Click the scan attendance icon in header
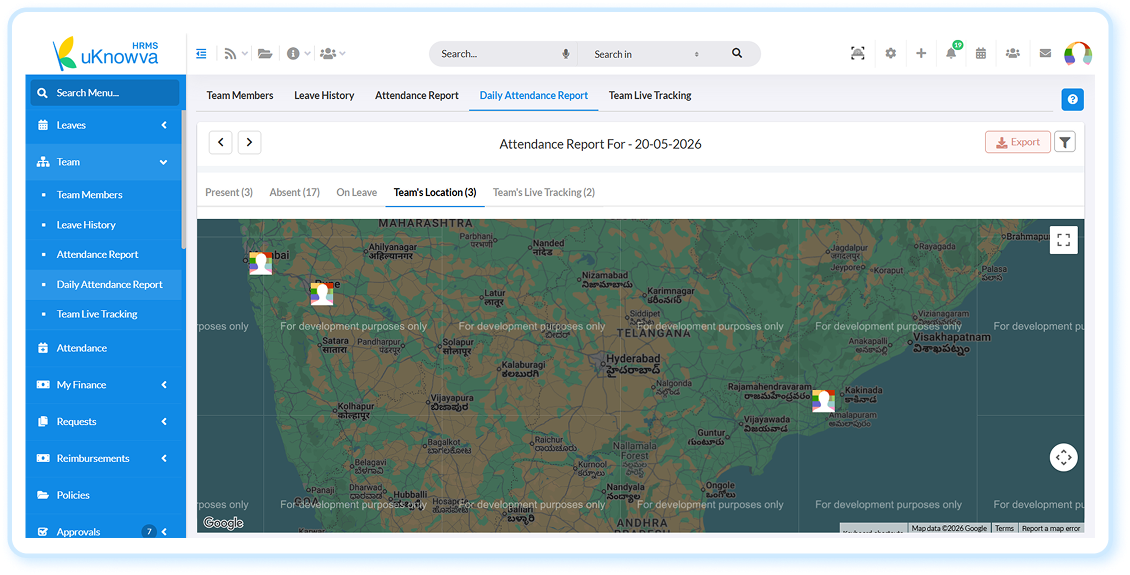Screen dimensions: 1130x575 click(858, 53)
